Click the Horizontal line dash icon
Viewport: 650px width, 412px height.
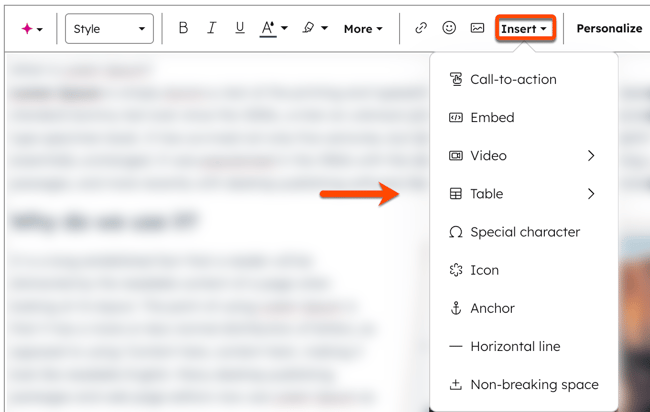point(456,346)
